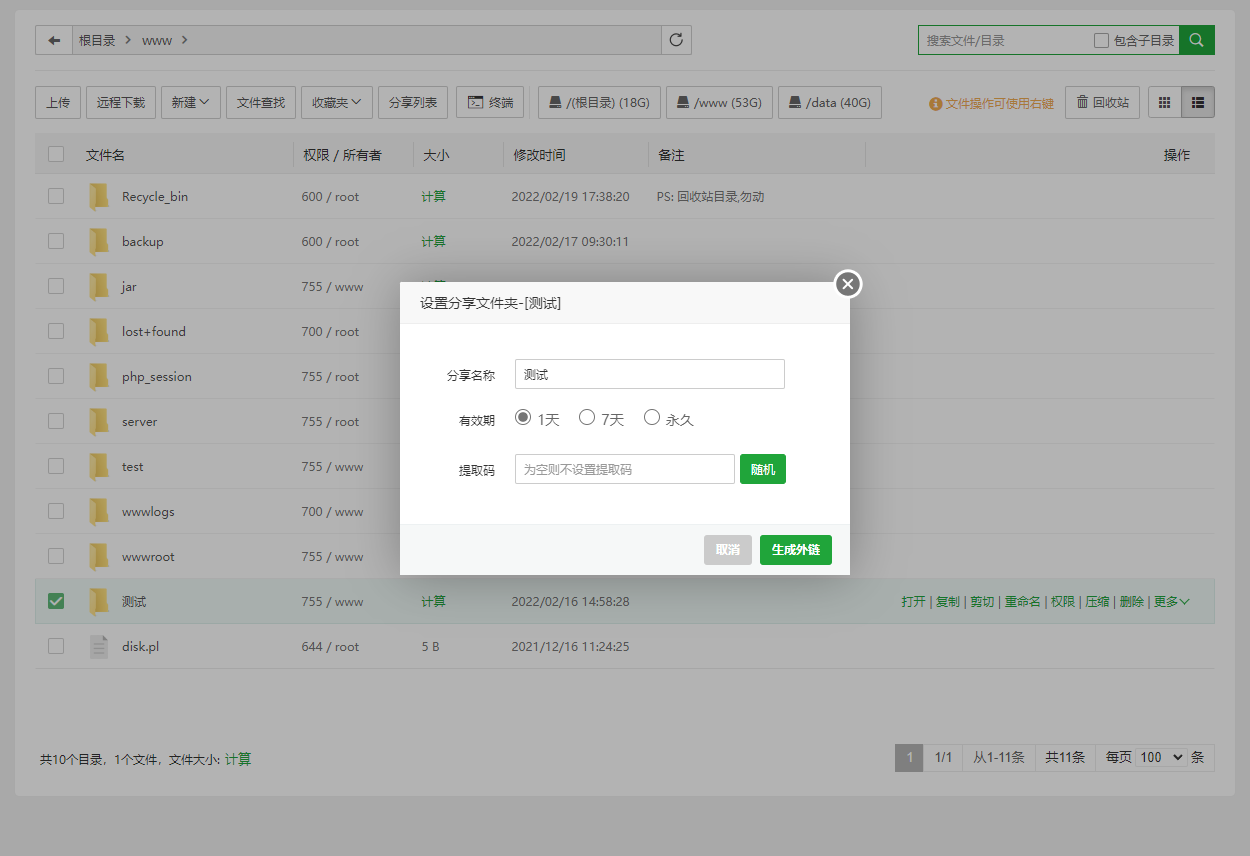Image resolution: width=1250 pixels, height=856 pixels.
Task: Run the file search with magnifier button
Action: tap(1196, 40)
